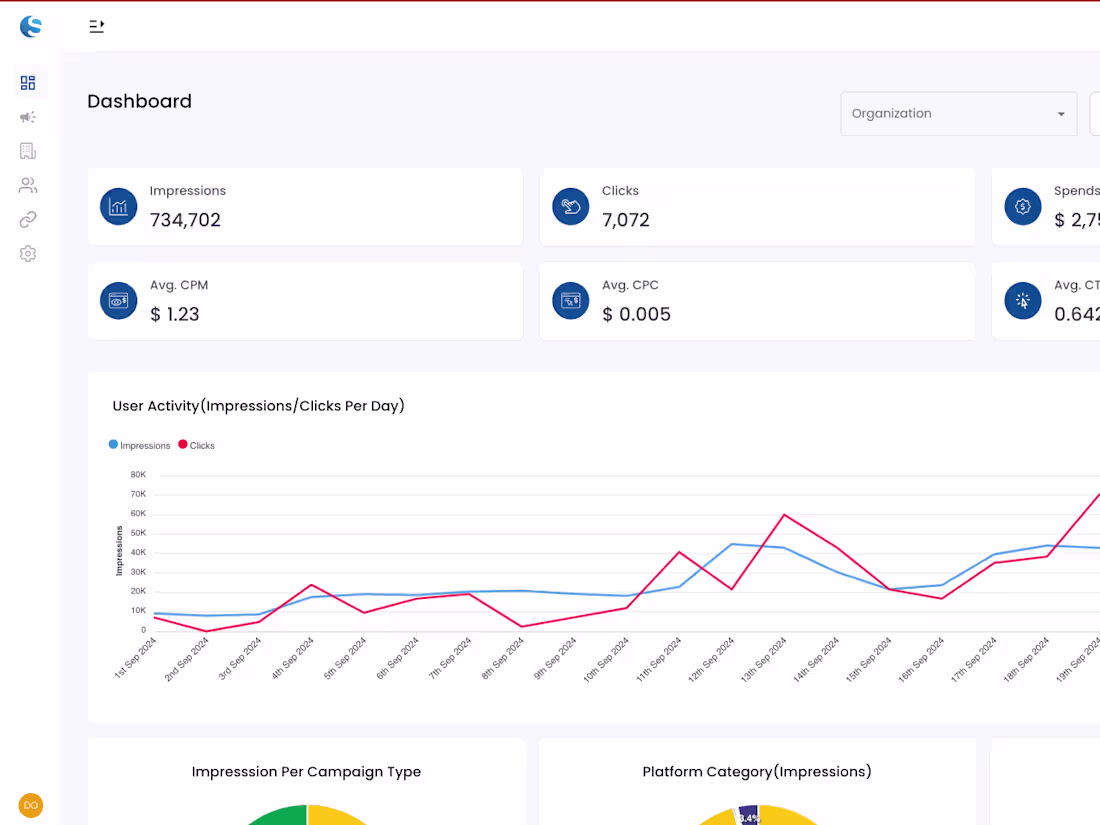Expand the partially visible filter next to Organization
Screen dimensions: 1100x825
(x=1095, y=113)
